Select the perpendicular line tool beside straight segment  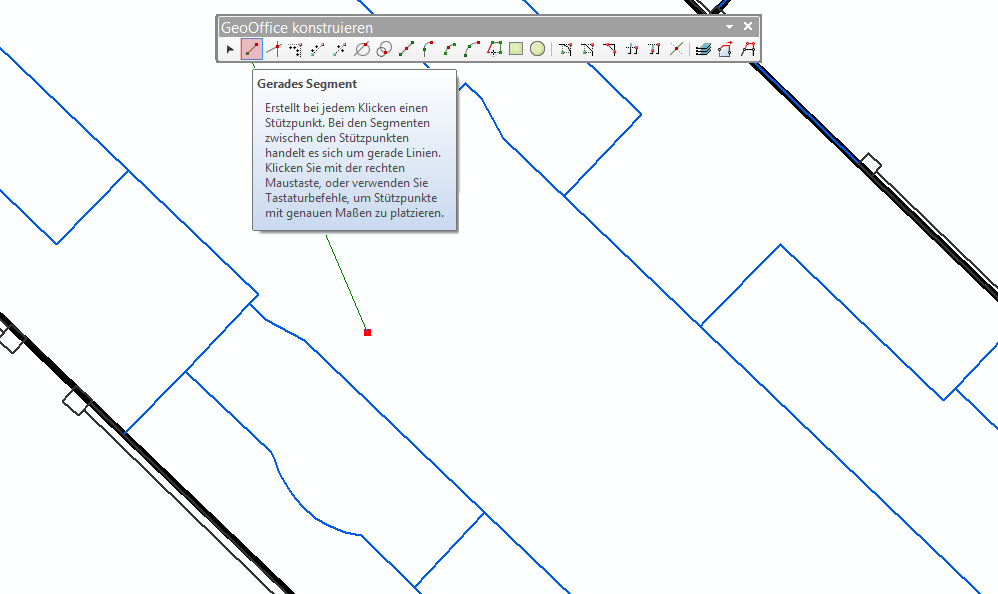pyautogui.click(x=273, y=48)
